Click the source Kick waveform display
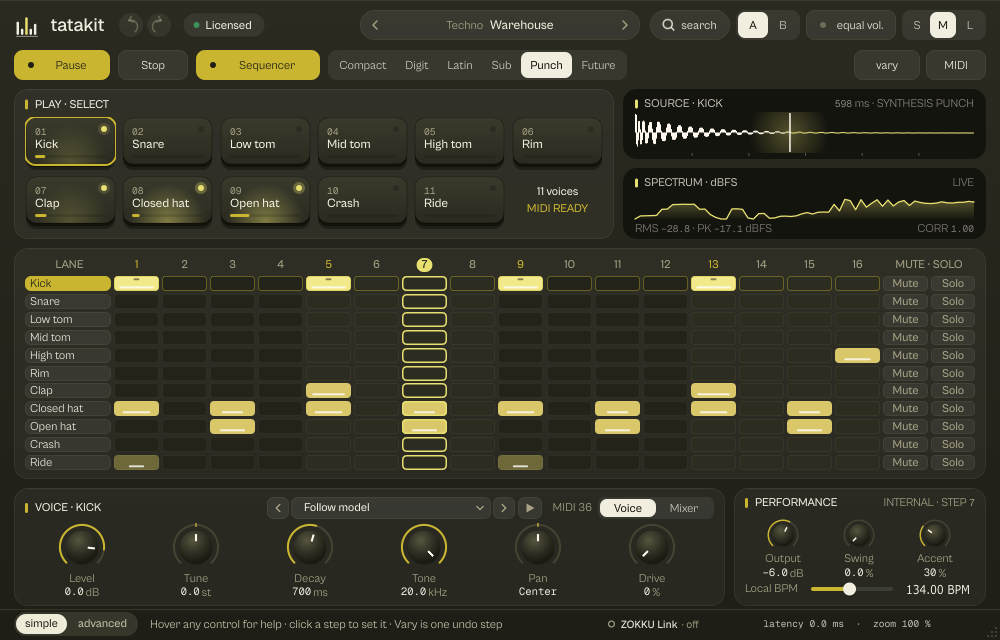 [804, 133]
